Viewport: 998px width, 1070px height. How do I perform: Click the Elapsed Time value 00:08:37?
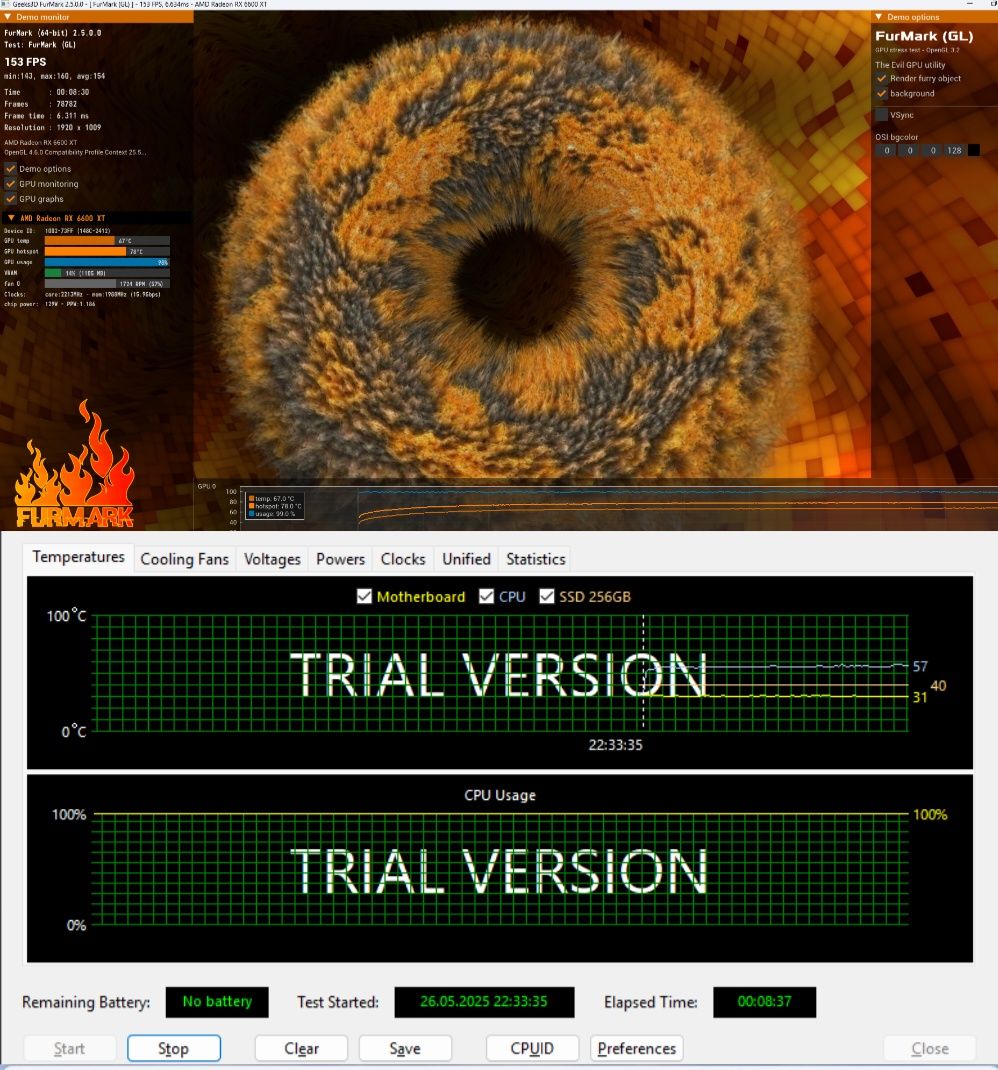point(765,1002)
